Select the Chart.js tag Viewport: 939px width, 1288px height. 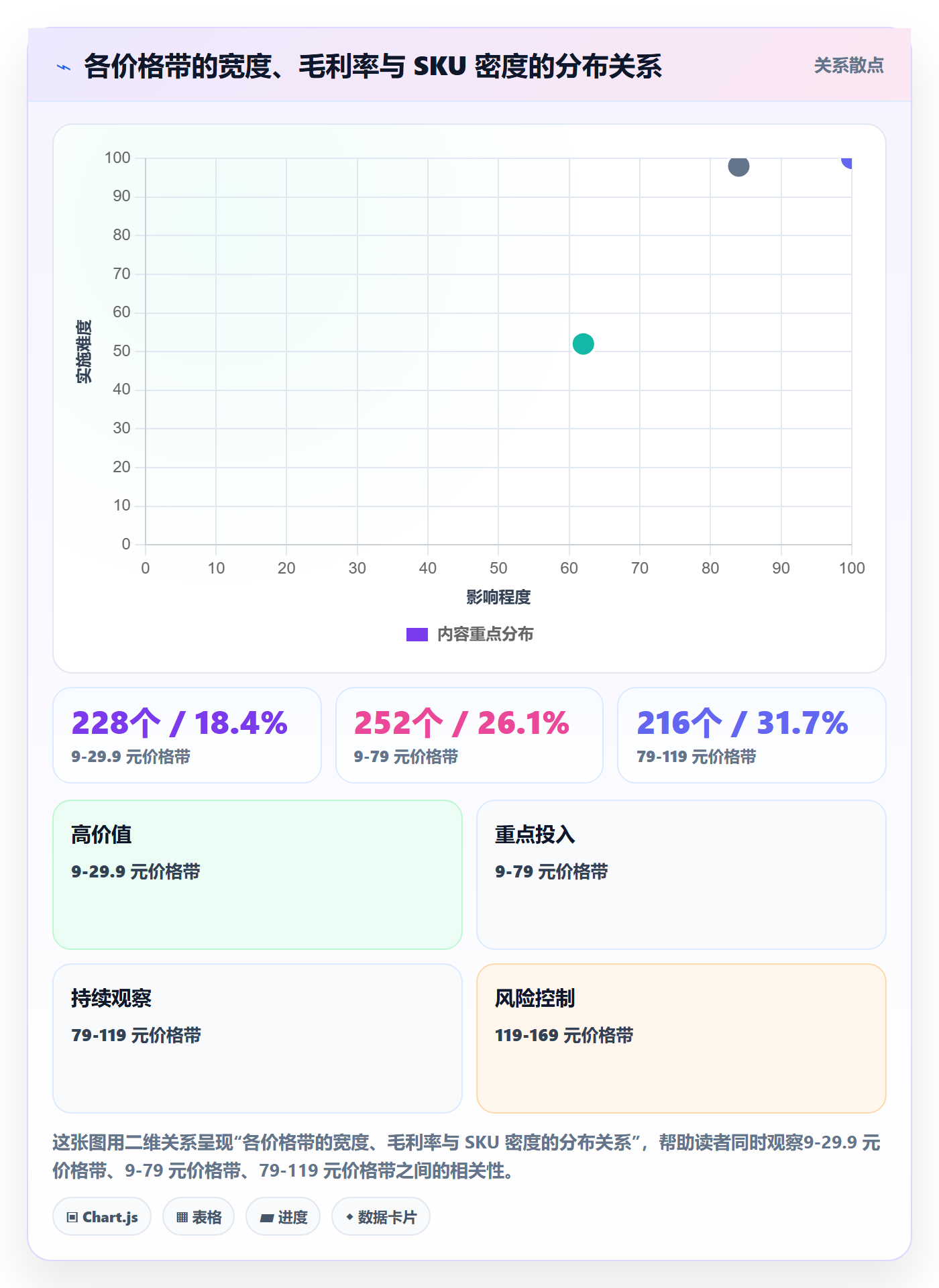102,1217
